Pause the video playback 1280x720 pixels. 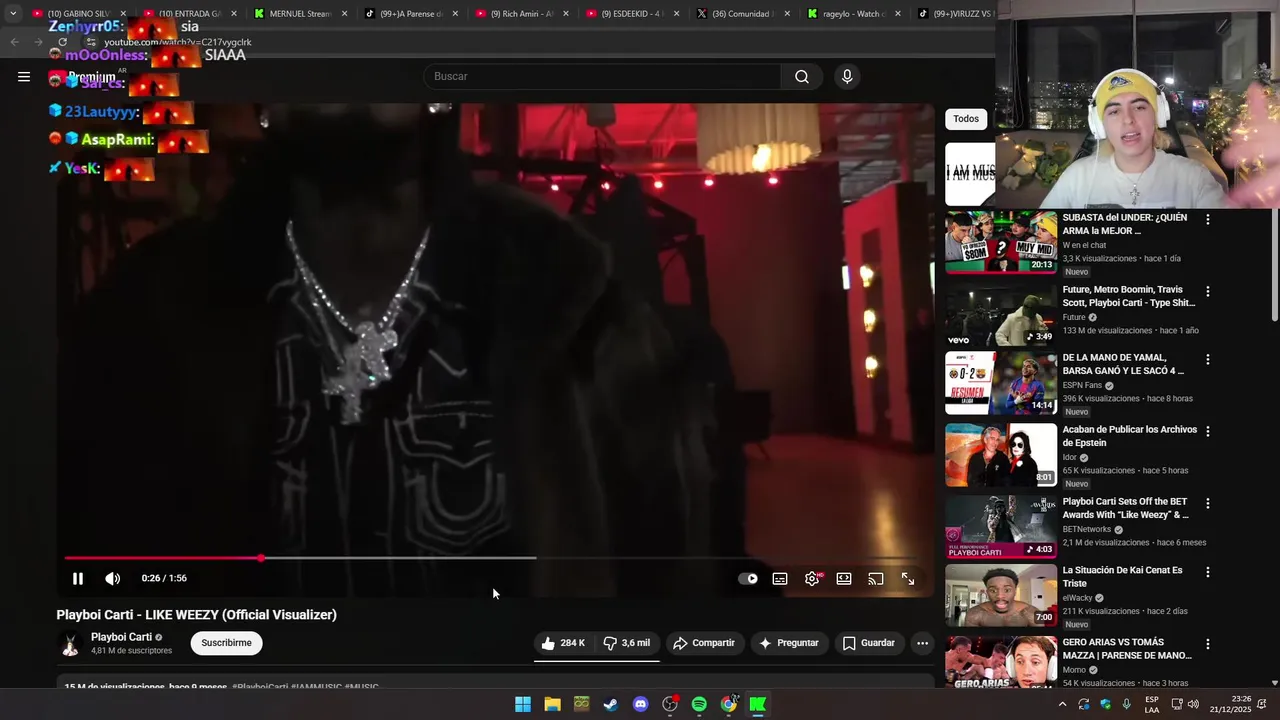click(78, 579)
